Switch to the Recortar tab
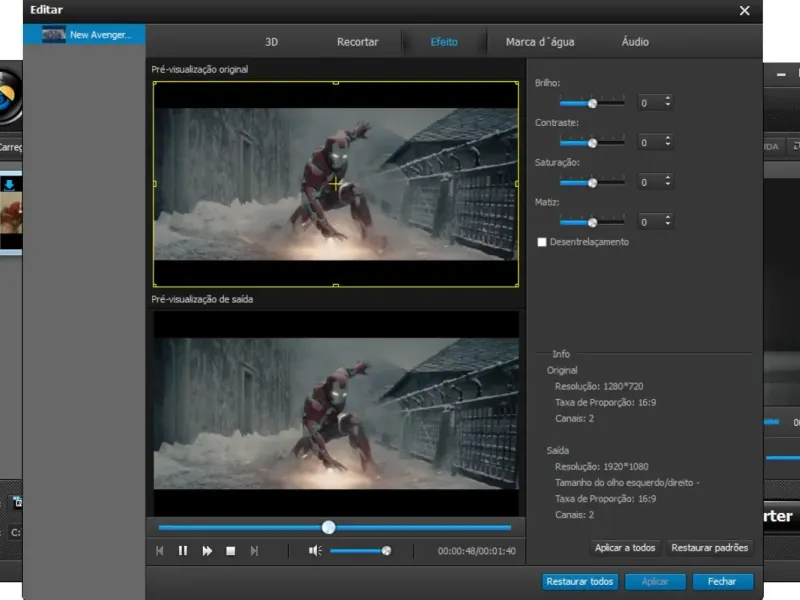 [x=357, y=42]
